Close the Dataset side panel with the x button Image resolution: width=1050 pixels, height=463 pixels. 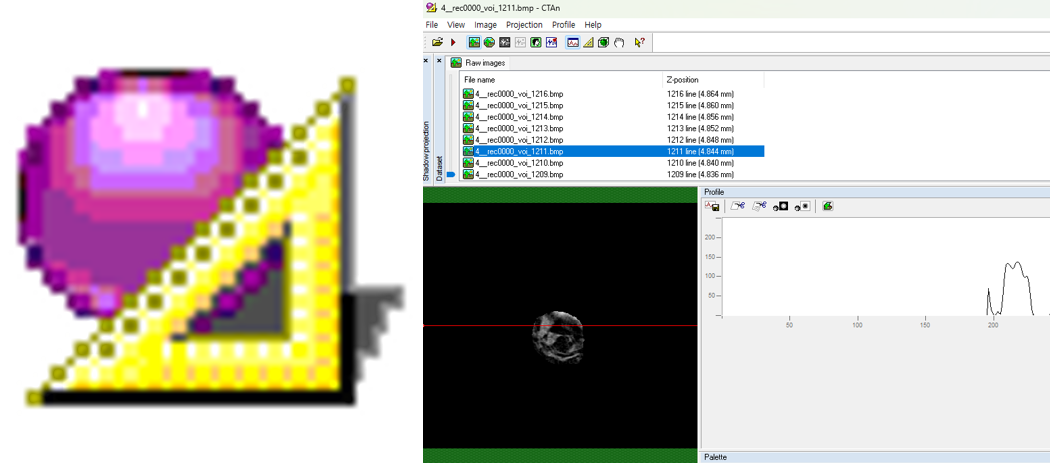coord(439,60)
